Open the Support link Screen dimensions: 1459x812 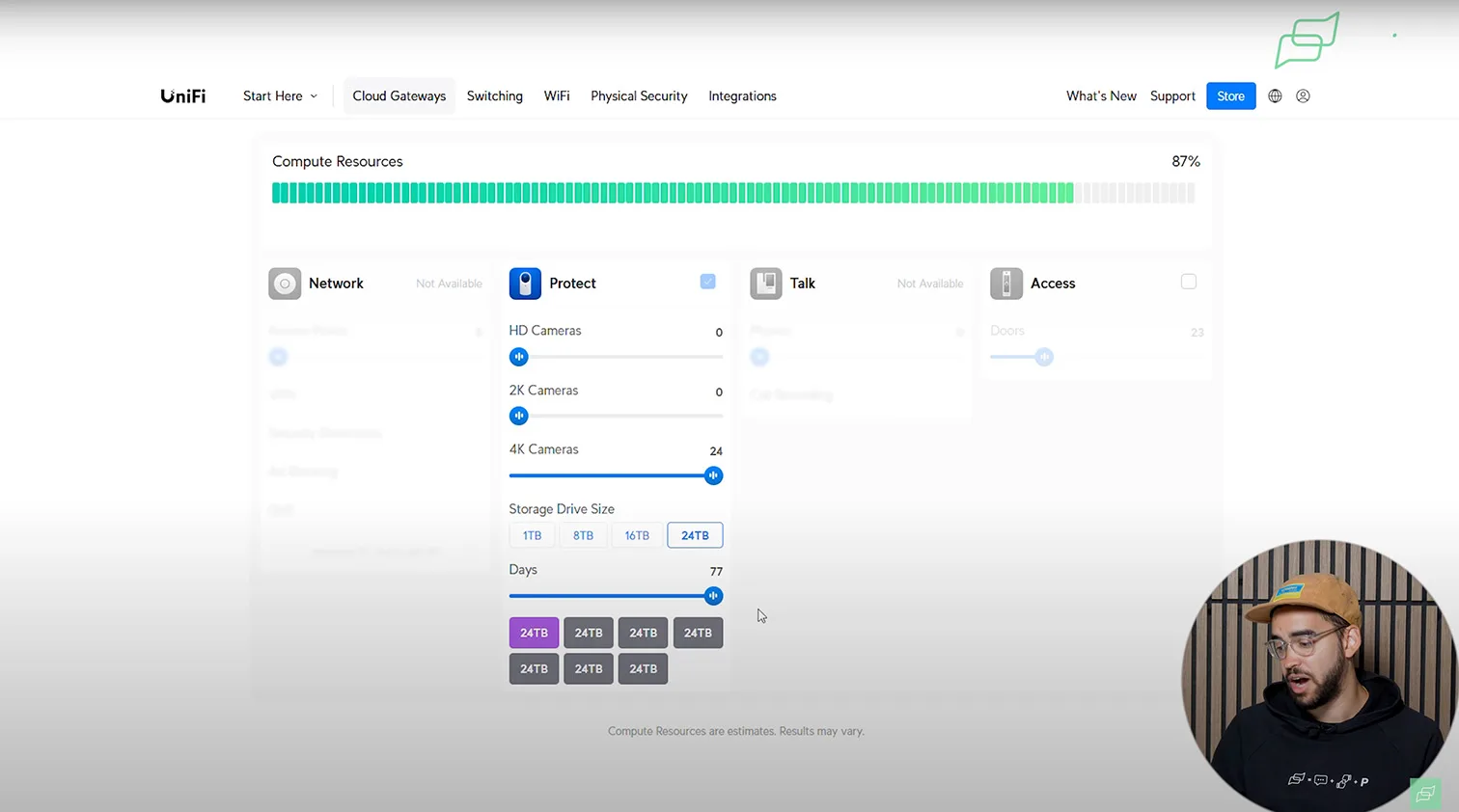(1172, 96)
